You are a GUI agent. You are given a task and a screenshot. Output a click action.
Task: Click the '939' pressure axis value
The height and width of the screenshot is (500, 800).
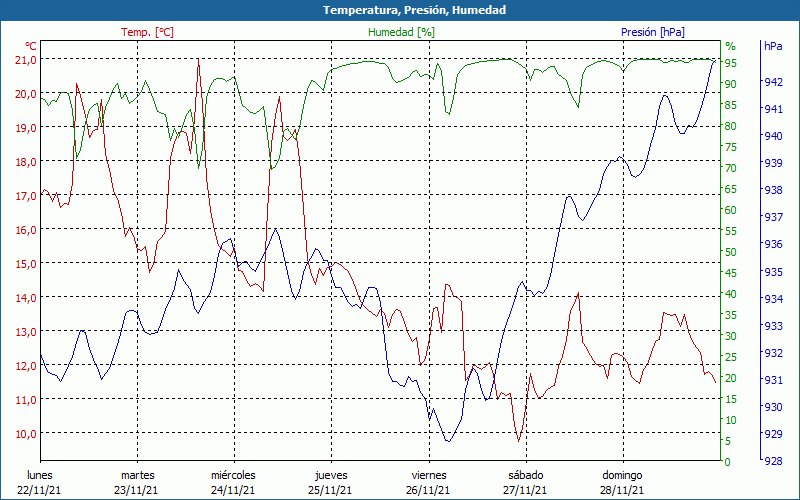coord(773,163)
